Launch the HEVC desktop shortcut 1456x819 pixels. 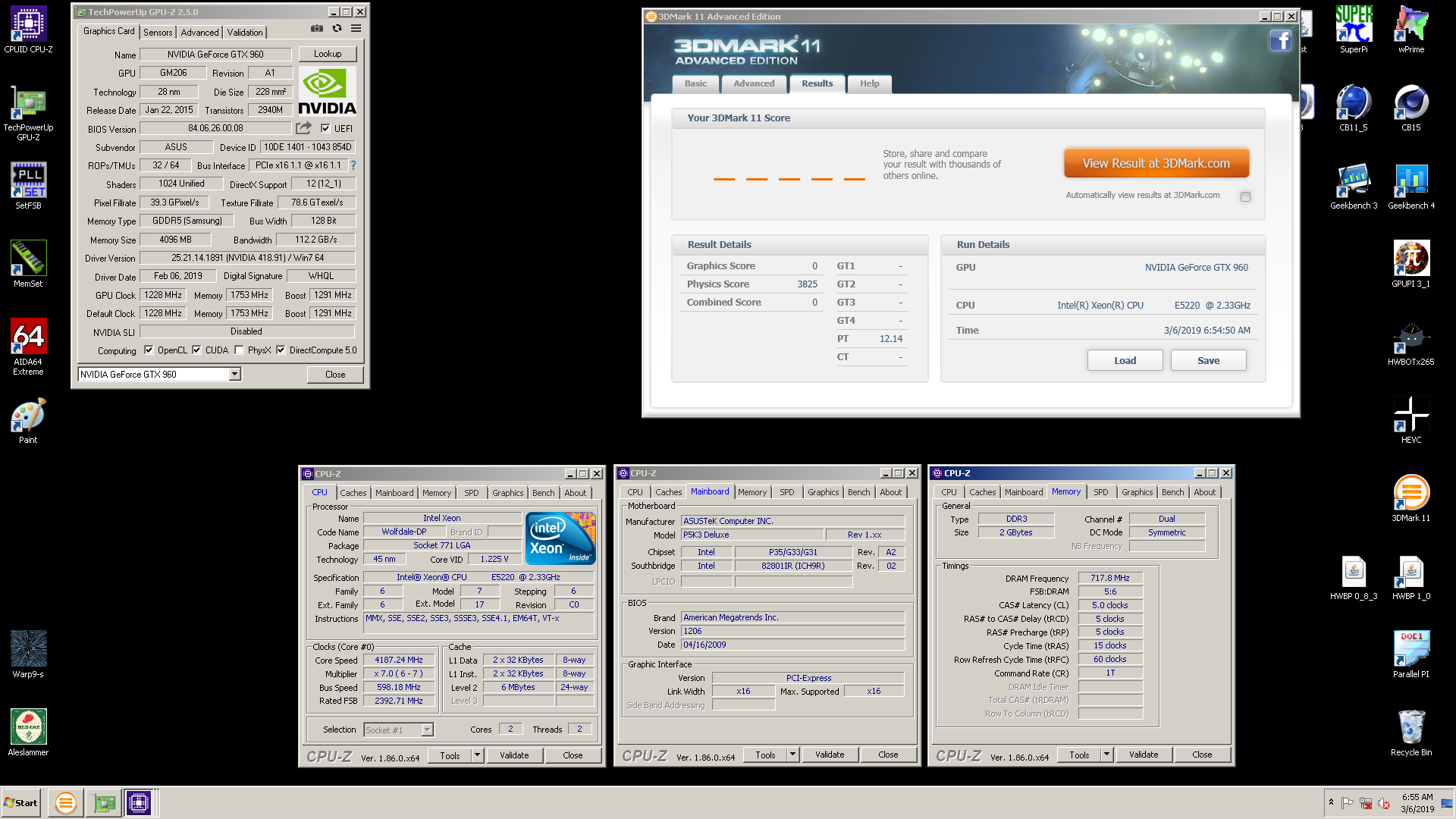coord(1411,421)
